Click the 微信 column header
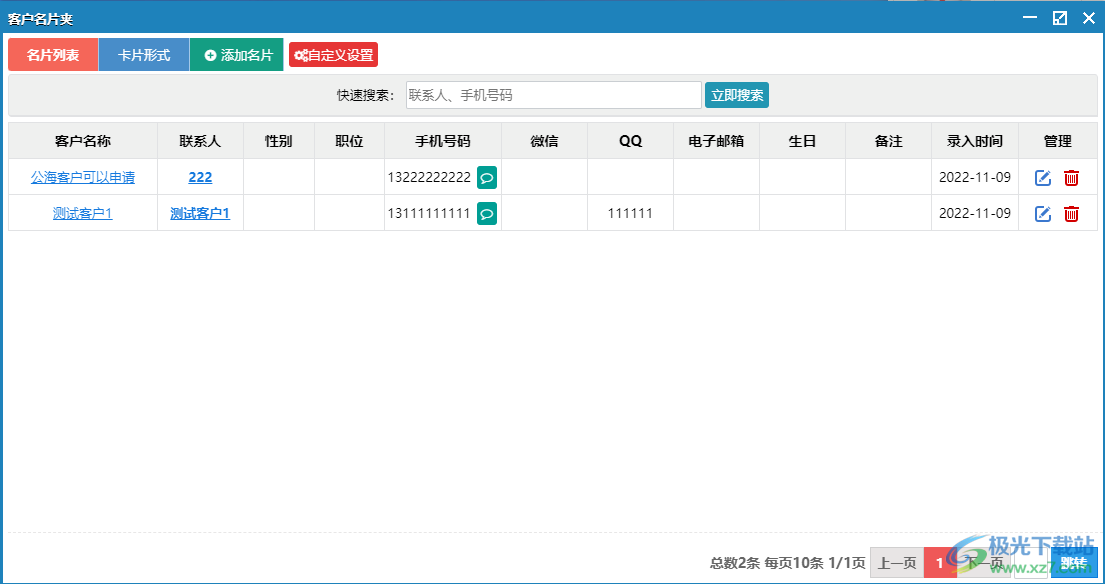 click(x=544, y=141)
